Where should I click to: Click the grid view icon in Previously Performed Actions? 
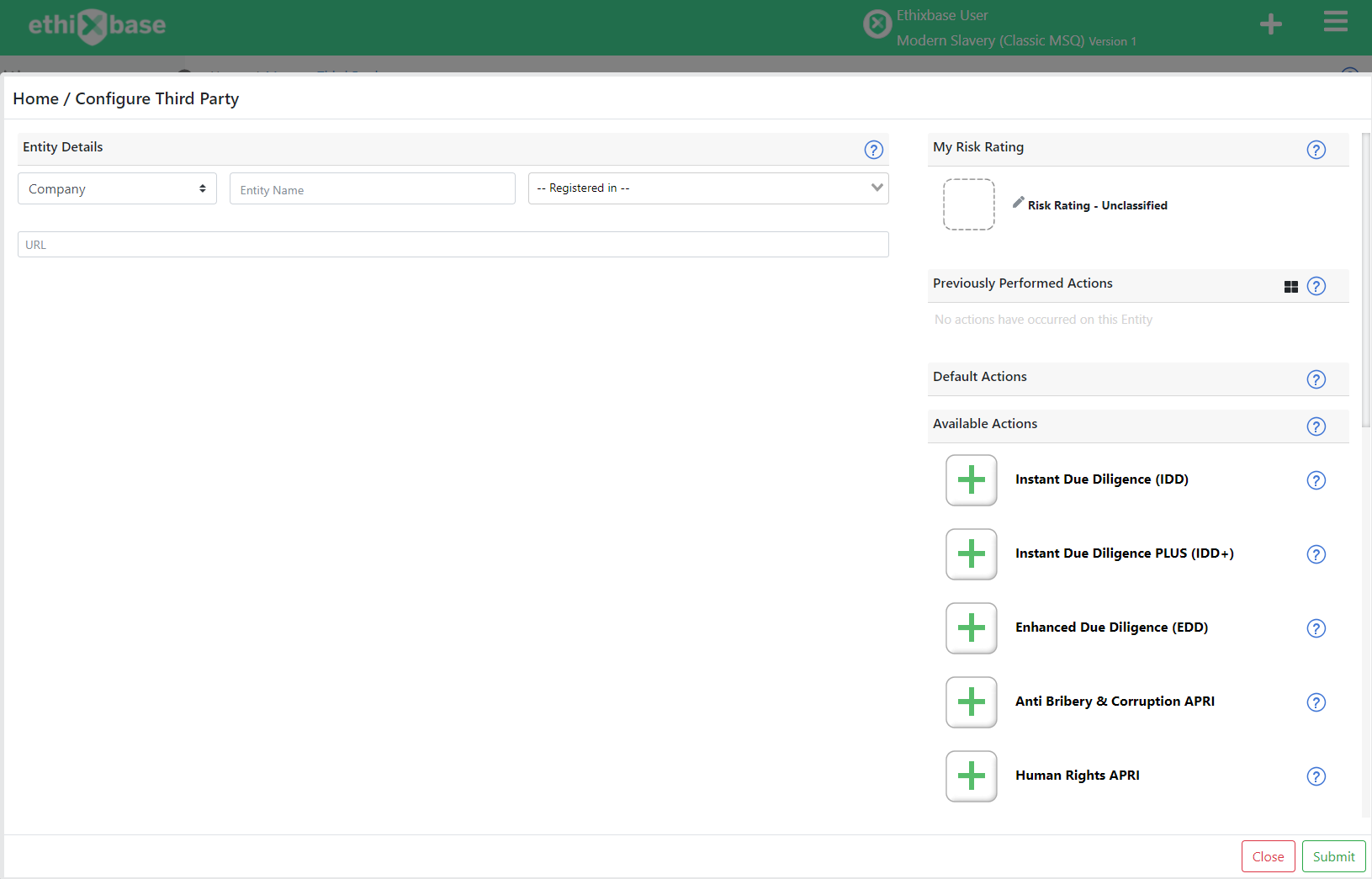(x=1291, y=287)
